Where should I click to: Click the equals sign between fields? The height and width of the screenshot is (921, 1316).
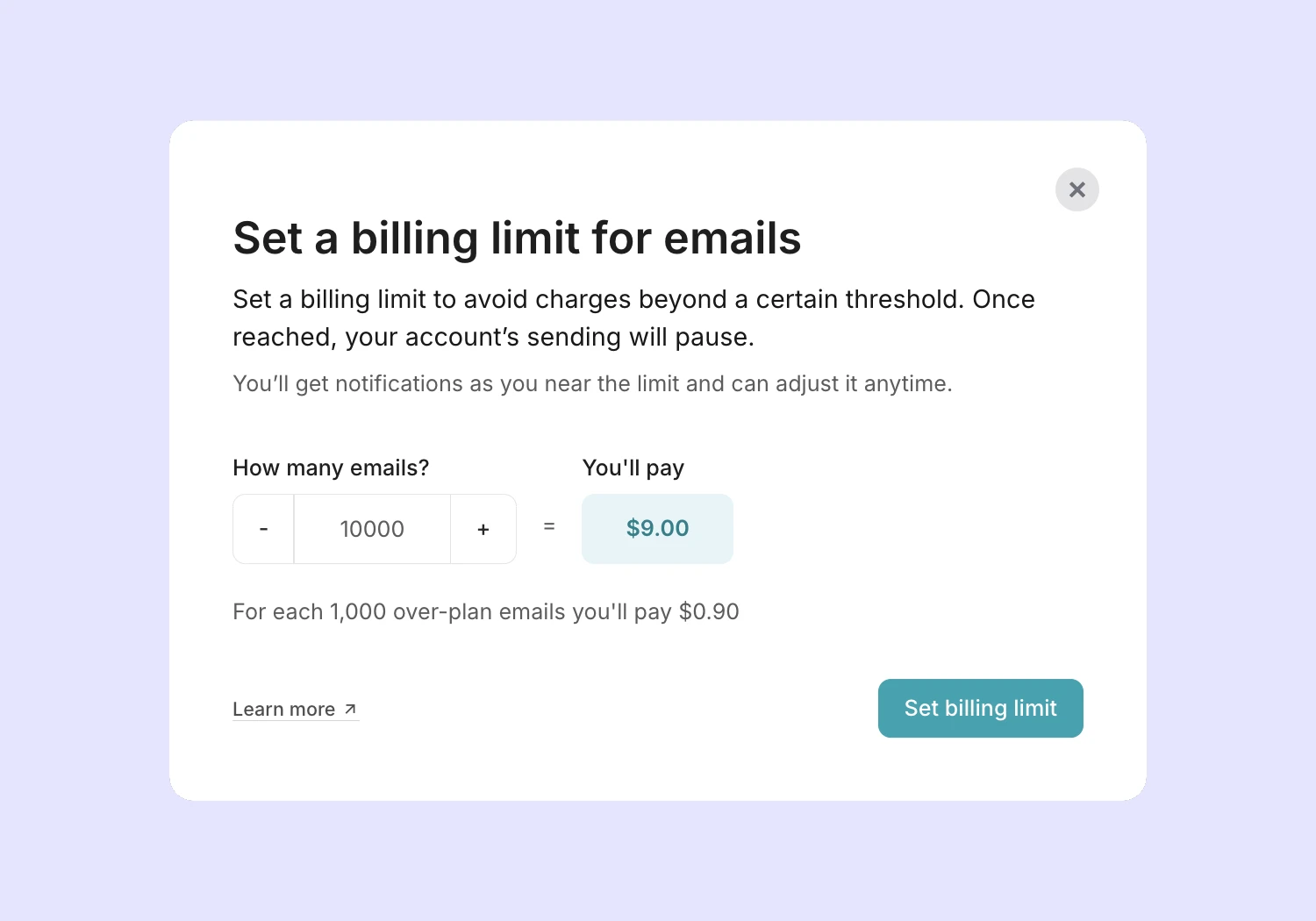549,526
